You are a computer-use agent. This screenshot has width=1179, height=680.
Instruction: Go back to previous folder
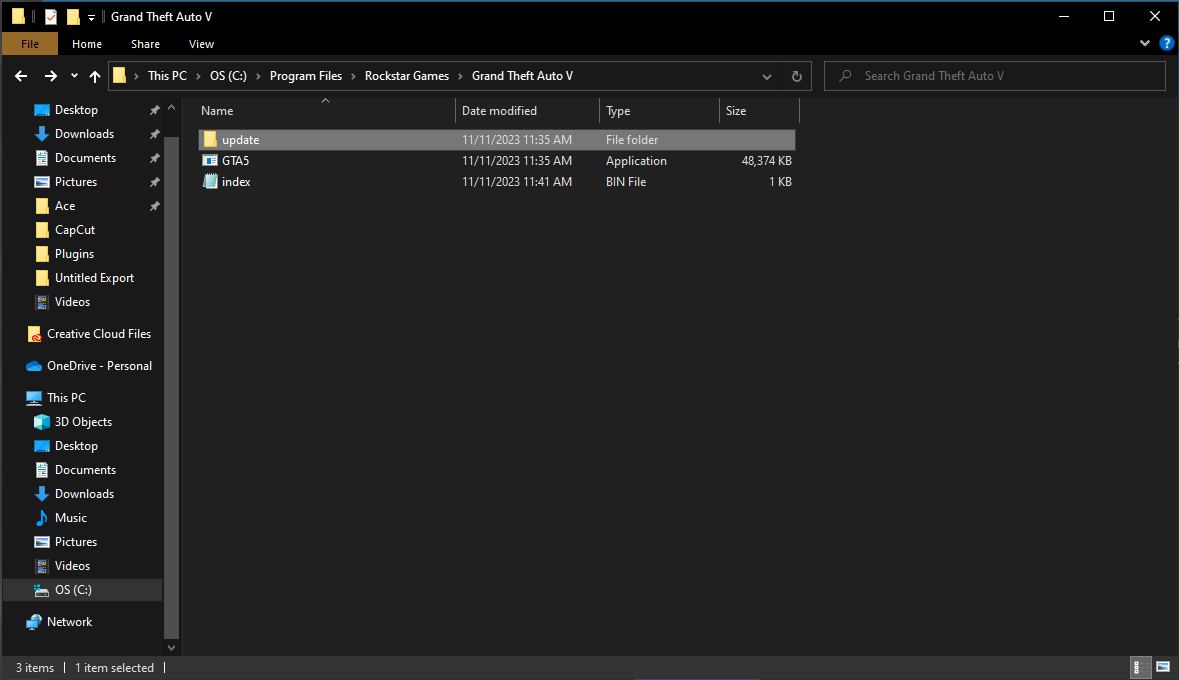[x=21, y=76]
